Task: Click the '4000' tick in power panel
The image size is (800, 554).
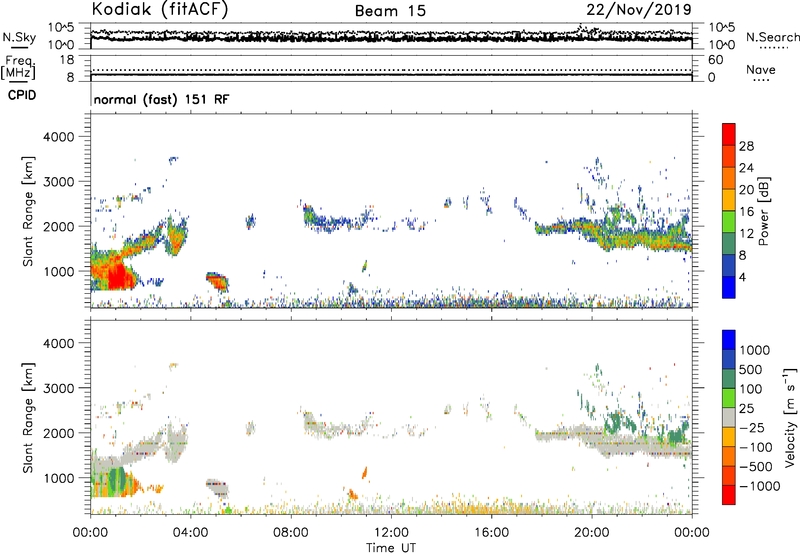Action: click(59, 137)
